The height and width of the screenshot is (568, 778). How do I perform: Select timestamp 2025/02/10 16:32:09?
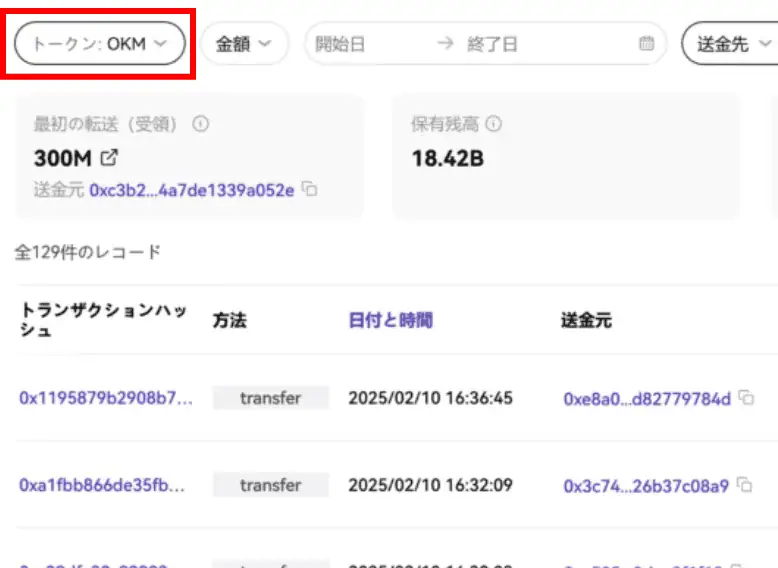(430, 485)
